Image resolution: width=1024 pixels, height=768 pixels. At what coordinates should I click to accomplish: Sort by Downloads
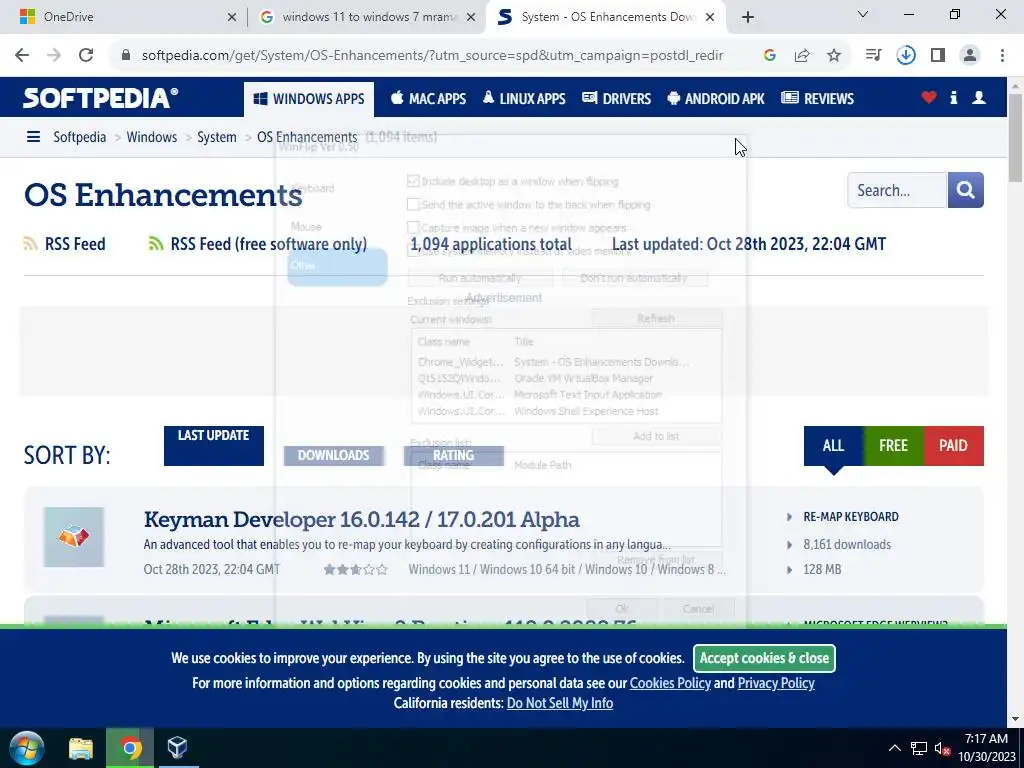(333, 455)
